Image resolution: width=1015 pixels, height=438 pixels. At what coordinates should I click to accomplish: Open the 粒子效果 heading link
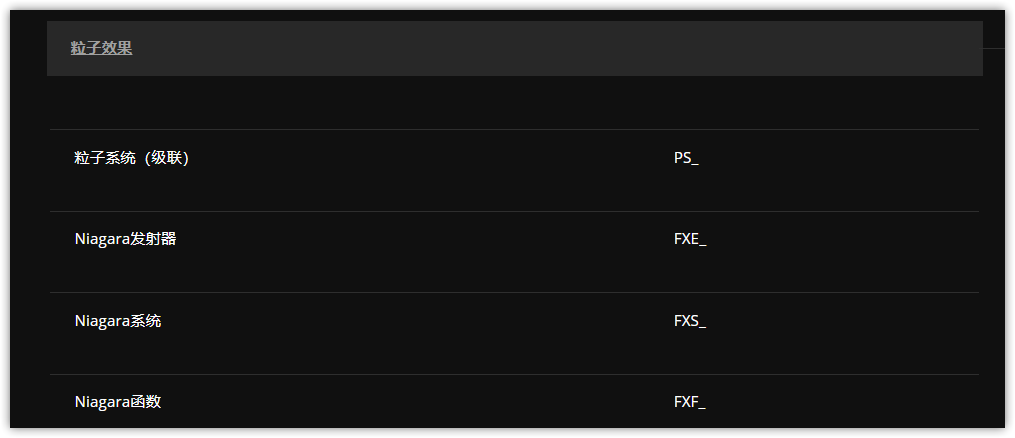102,48
